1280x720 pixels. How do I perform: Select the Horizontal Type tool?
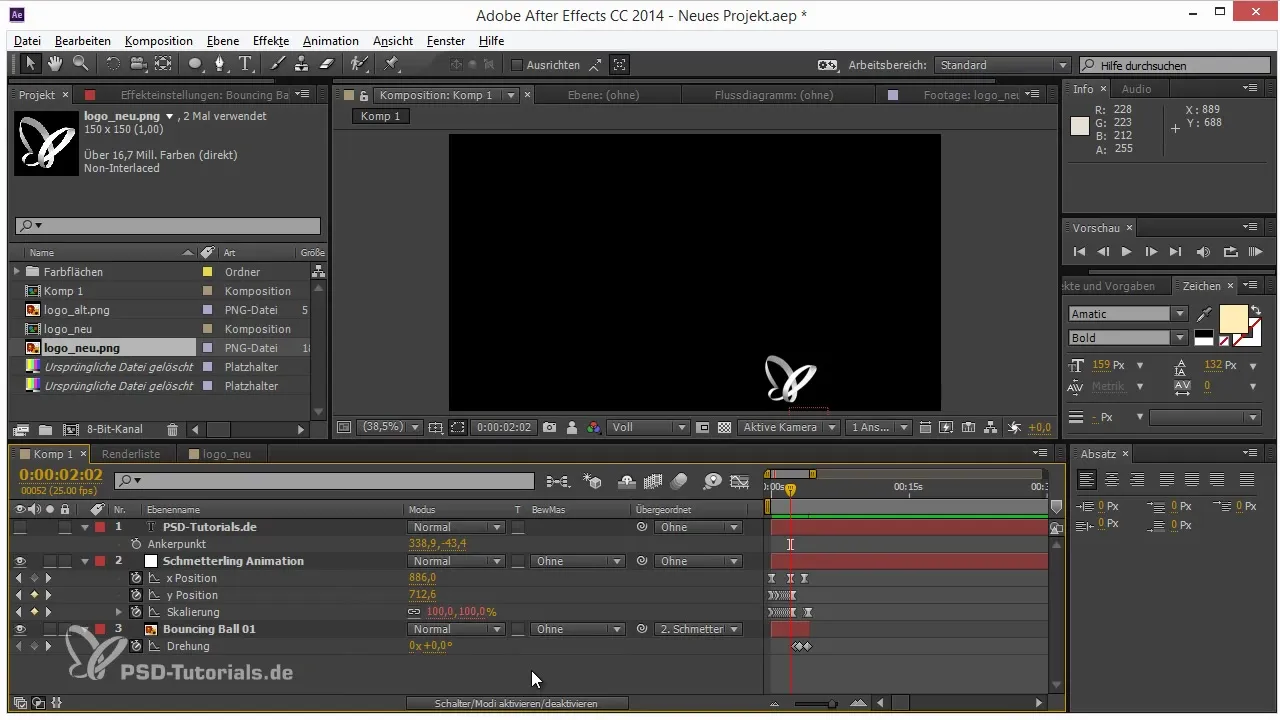click(246, 64)
